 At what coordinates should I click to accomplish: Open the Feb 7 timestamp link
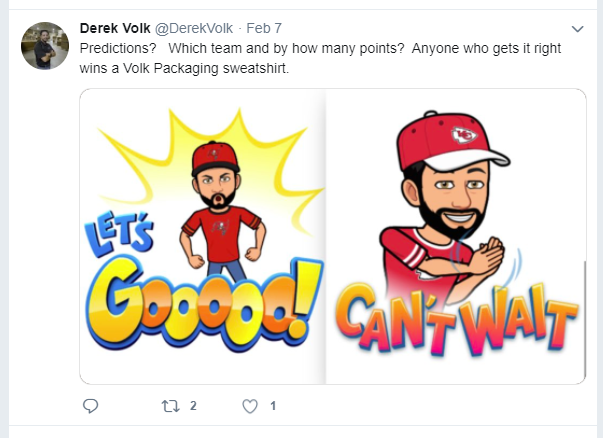coord(264,28)
